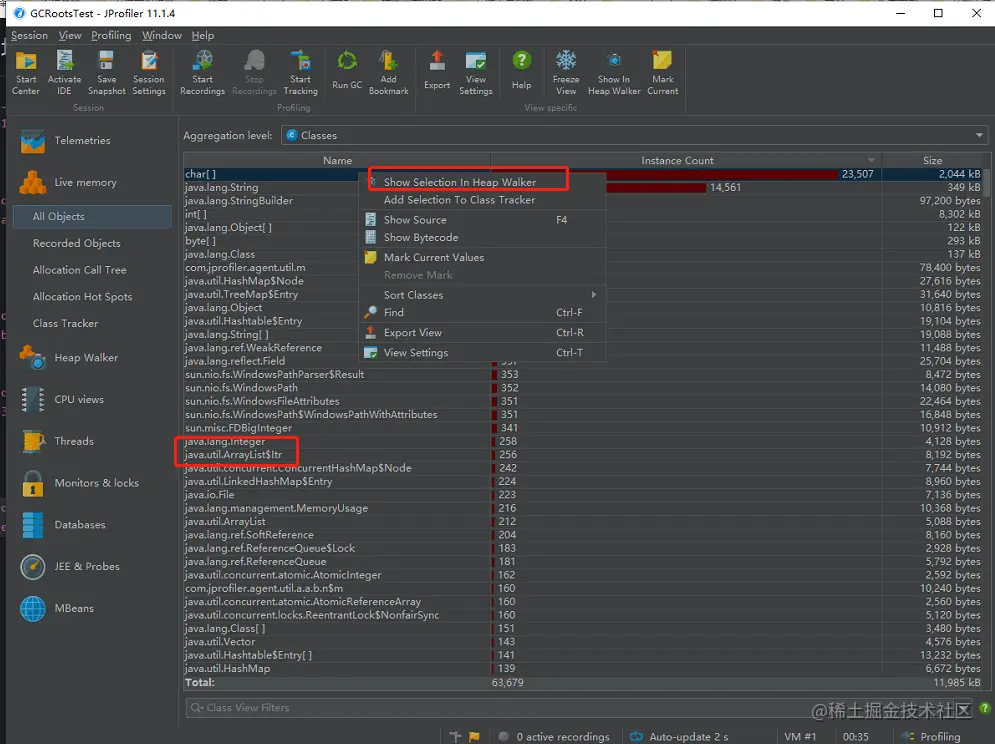The image size is (995, 744).
Task: Sort by Instance Count column header
Action: [685, 161]
